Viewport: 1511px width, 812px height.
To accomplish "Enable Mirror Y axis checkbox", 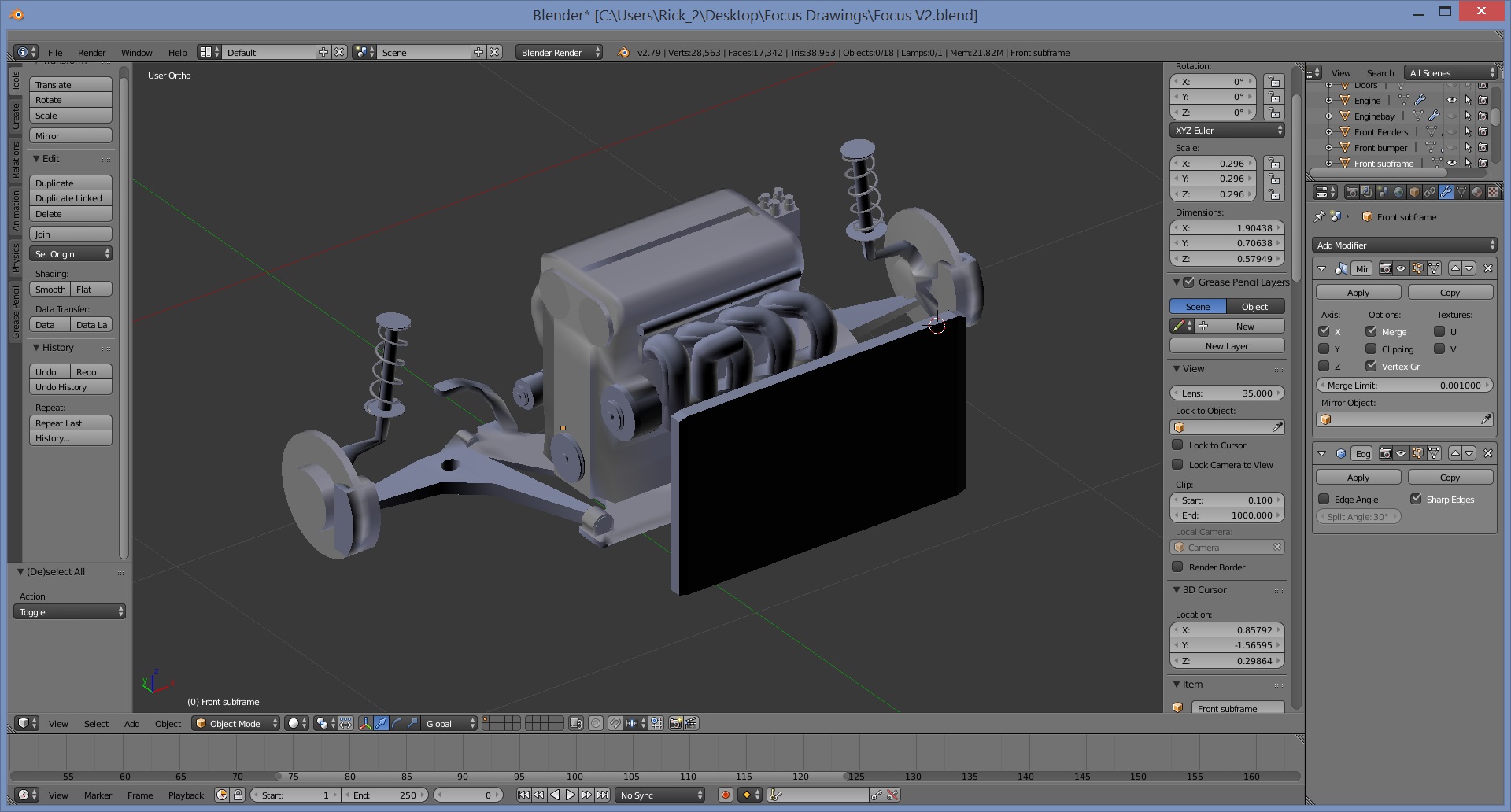I will tap(1324, 349).
